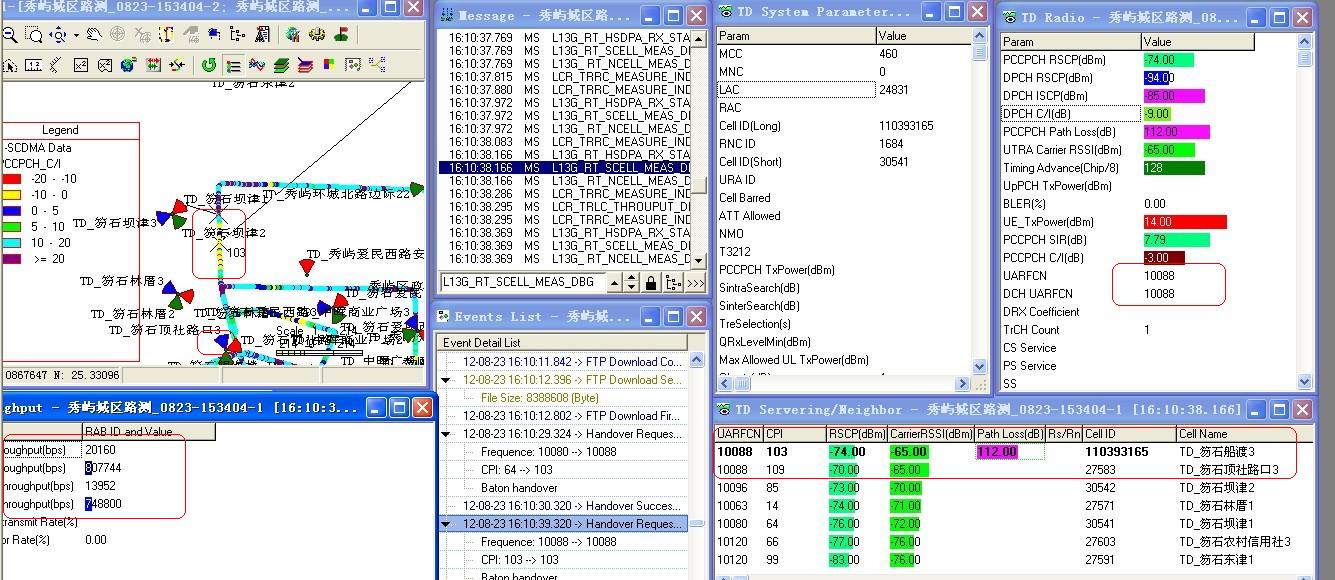Click down arrow of TD Radio scrollbar
Screen dimensions: 1335x580
pos(1305,380)
